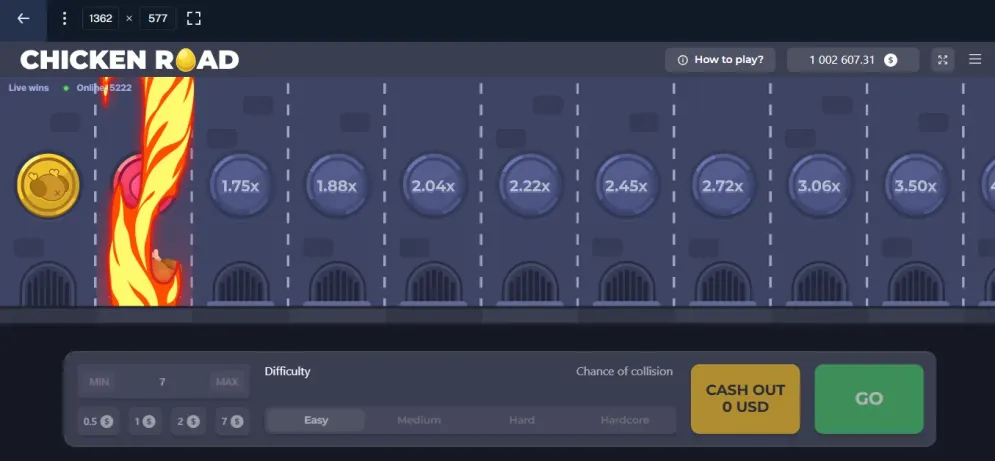
Task: Set bet to MAX
Action: coord(227,382)
